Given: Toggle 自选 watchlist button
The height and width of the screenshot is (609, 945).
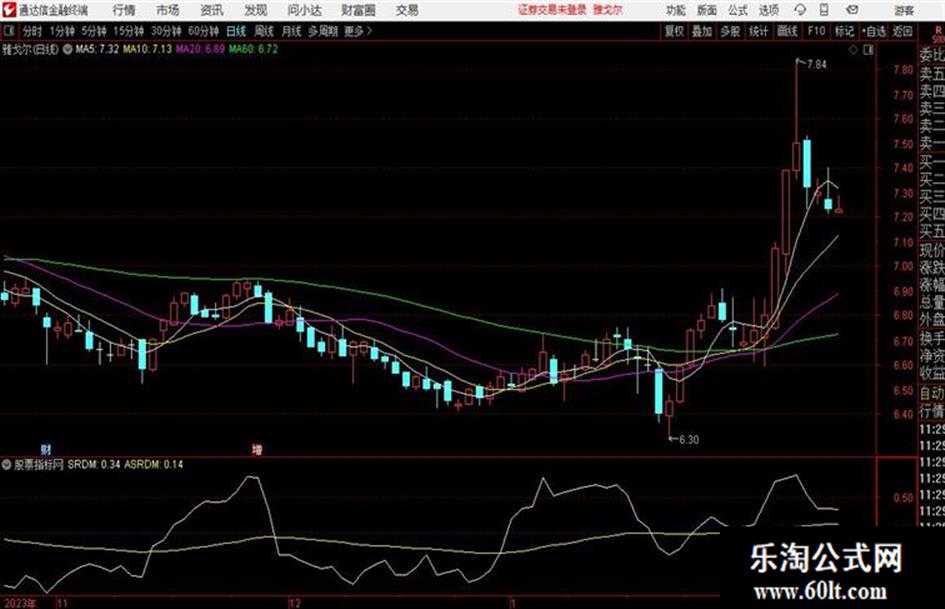Looking at the screenshot, I should pos(873,31).
